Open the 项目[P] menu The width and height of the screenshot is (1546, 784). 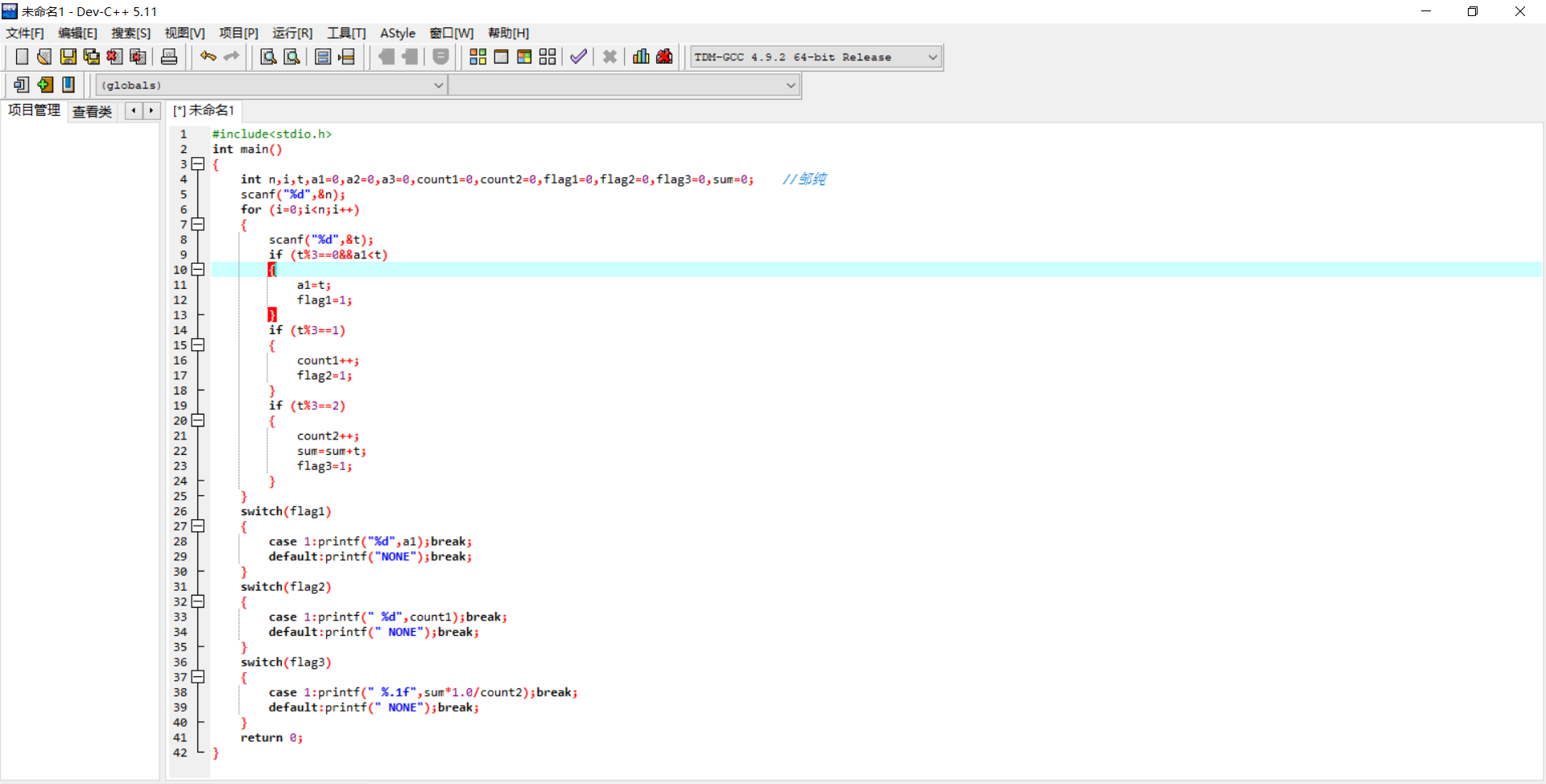point(238,33)
